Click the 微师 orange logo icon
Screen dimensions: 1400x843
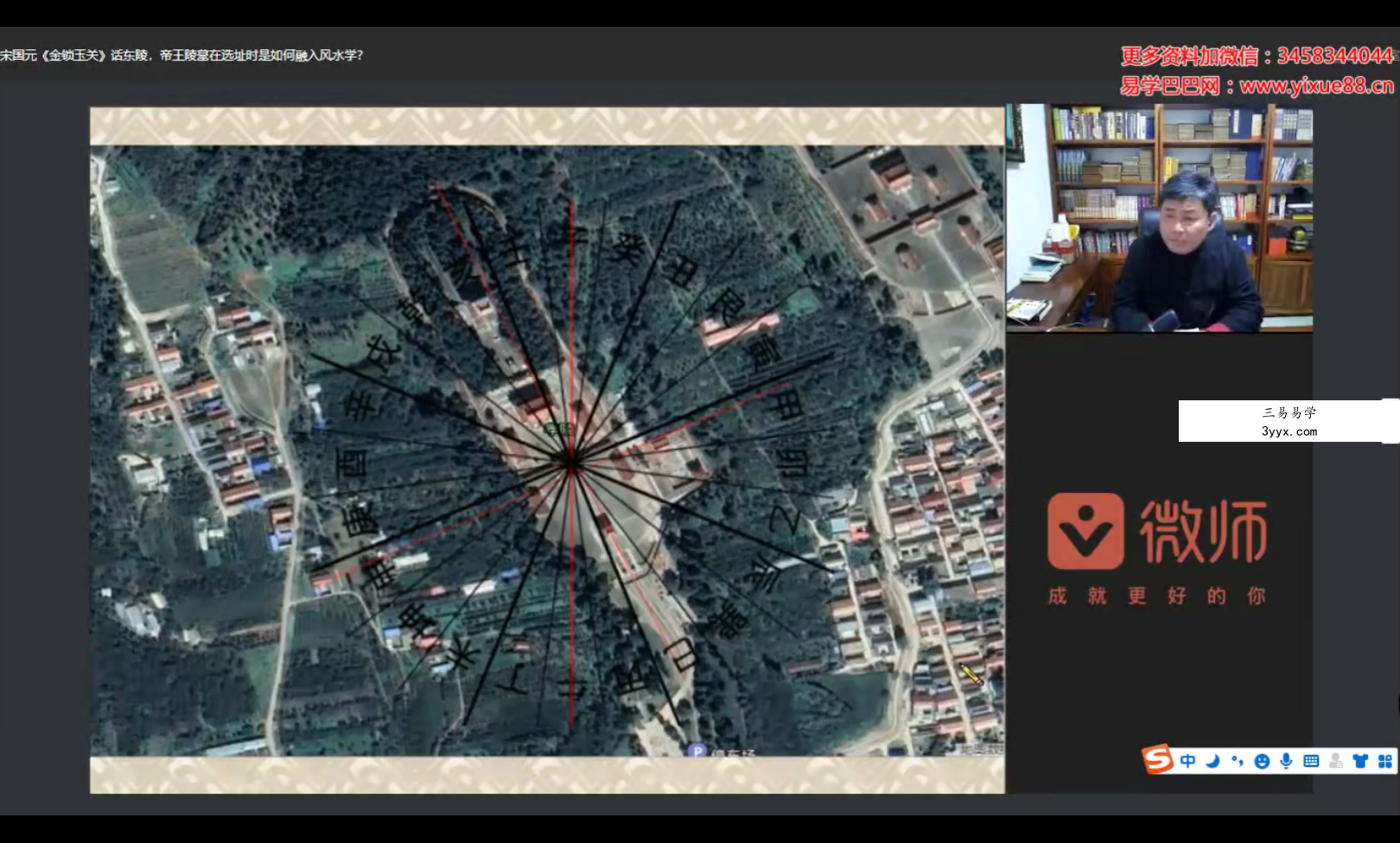tap(1085, 531)
